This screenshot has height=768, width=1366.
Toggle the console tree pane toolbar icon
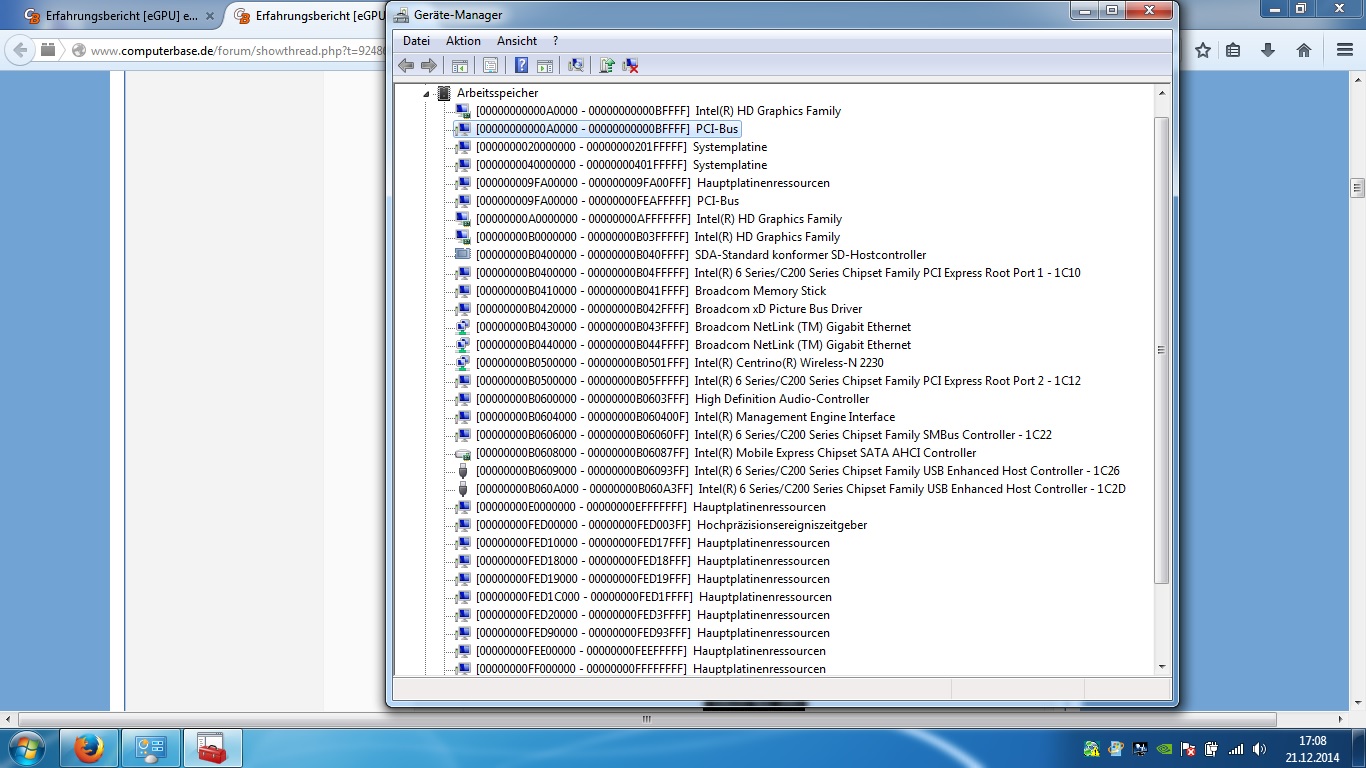point(460,65)
